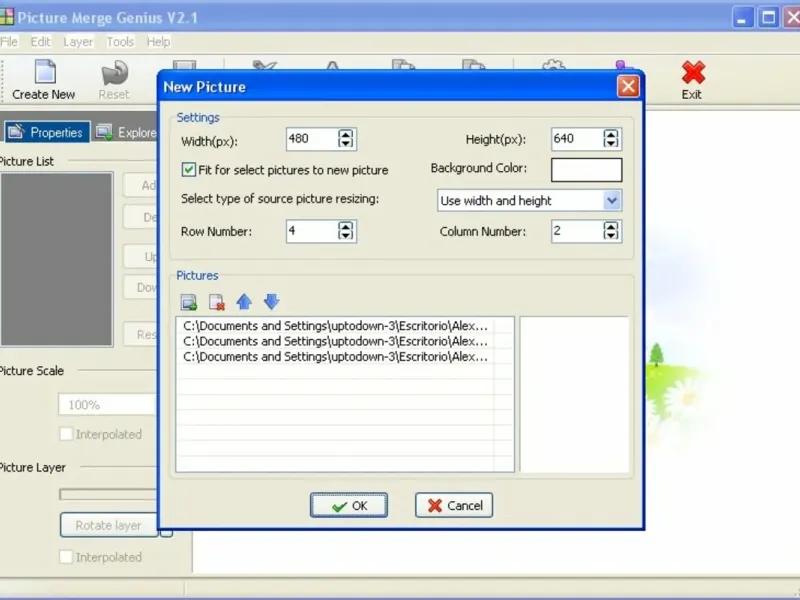Open the source picture resizing type dropdown
The image size is (800, 600).
[612, 201]
